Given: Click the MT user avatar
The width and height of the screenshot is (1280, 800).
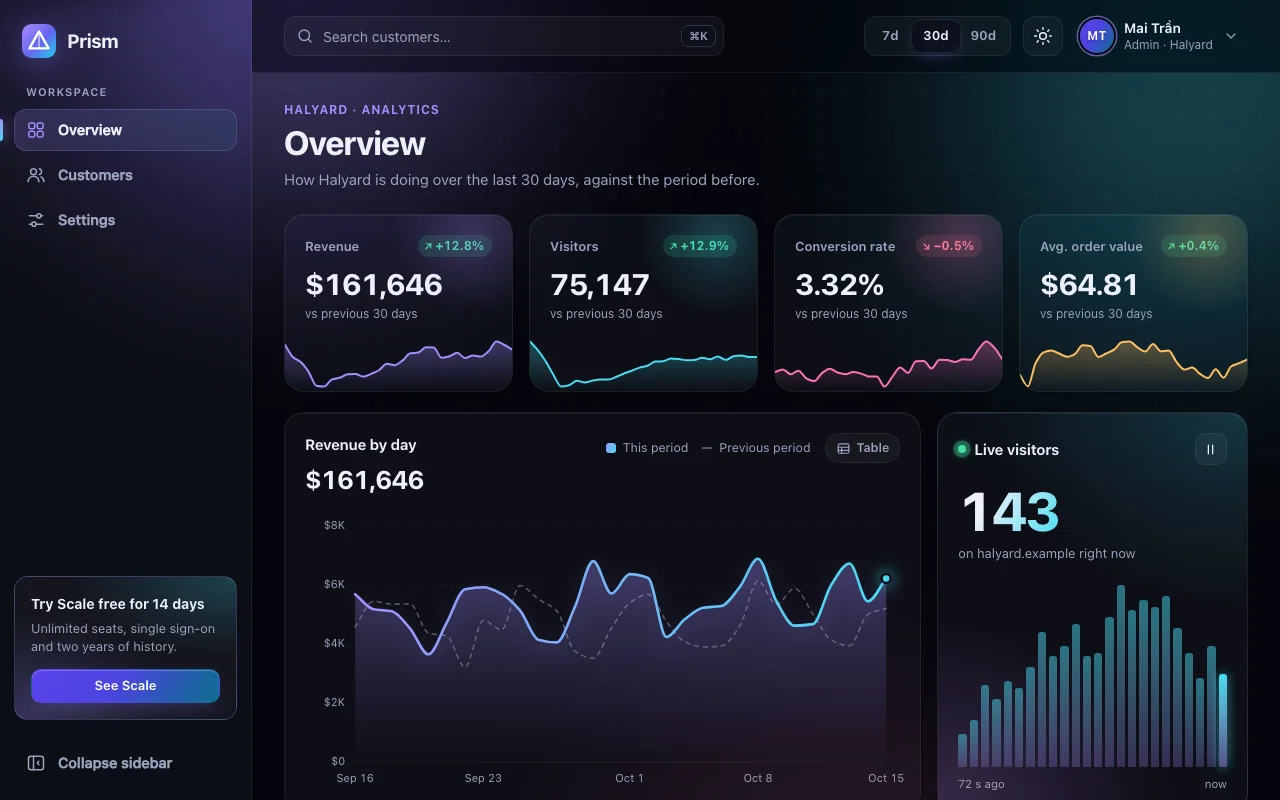Looking at the screenshot, I should click(1097, 36).
